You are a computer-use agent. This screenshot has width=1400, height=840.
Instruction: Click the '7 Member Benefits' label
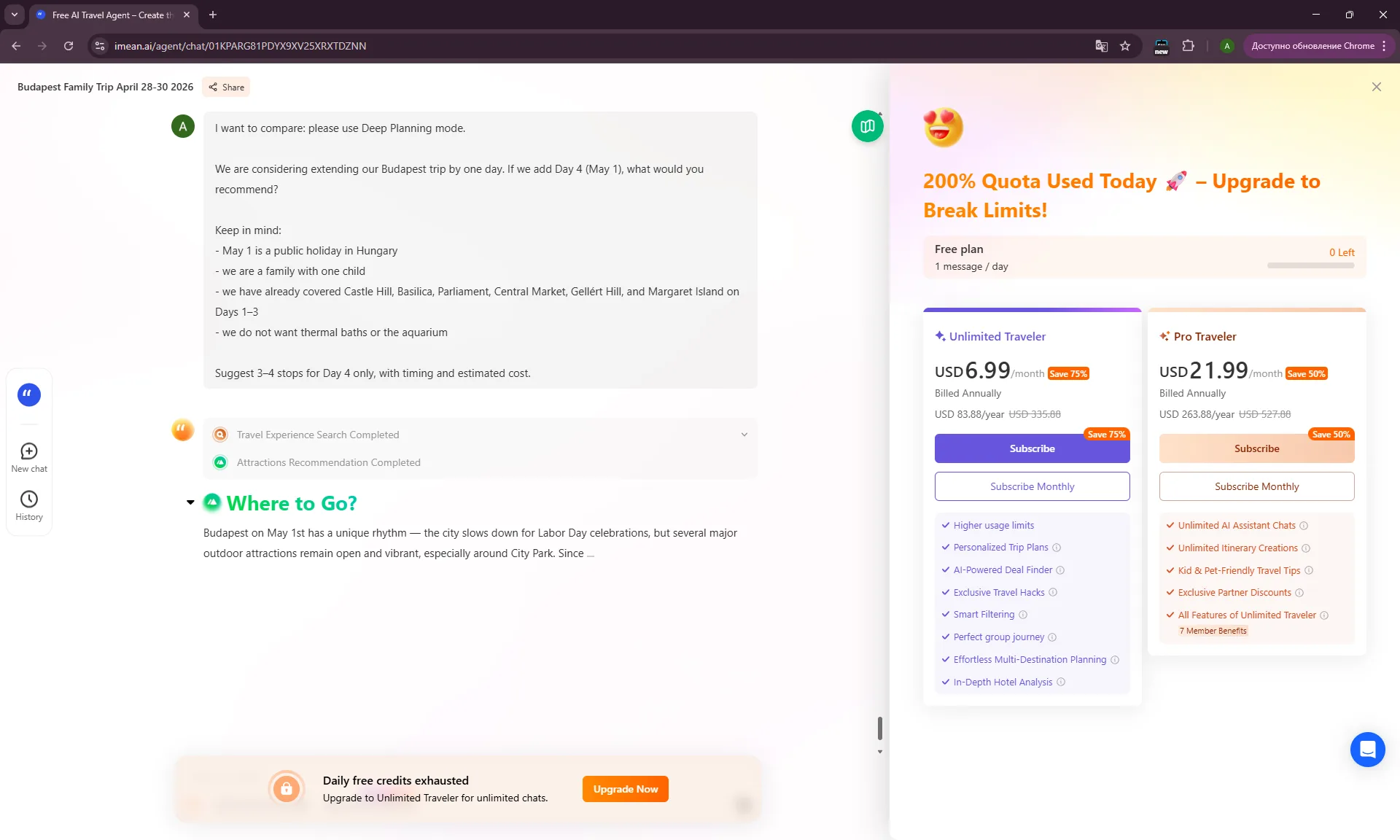tap(1213, 631)
